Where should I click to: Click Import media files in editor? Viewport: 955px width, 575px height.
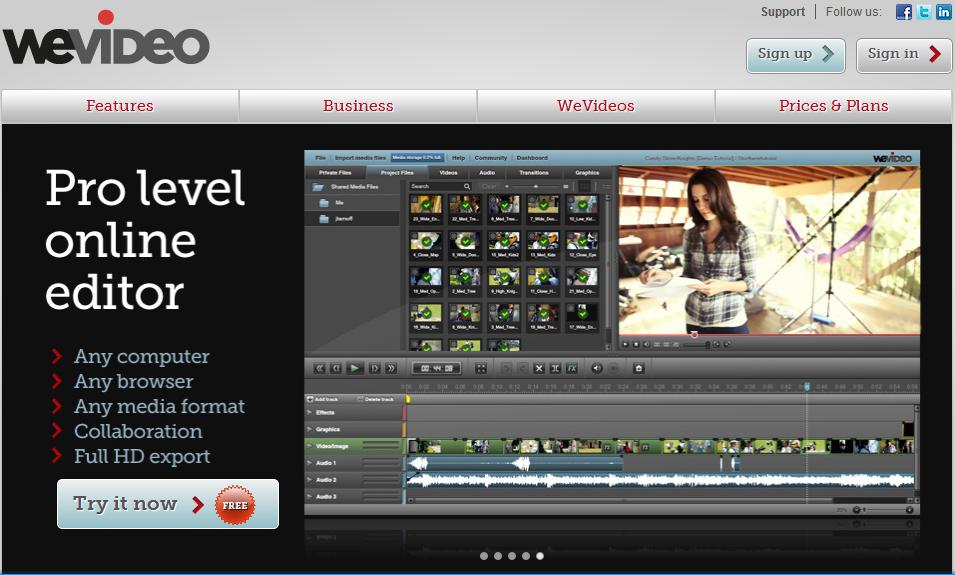pyautogui.click(x=360, y=158)
